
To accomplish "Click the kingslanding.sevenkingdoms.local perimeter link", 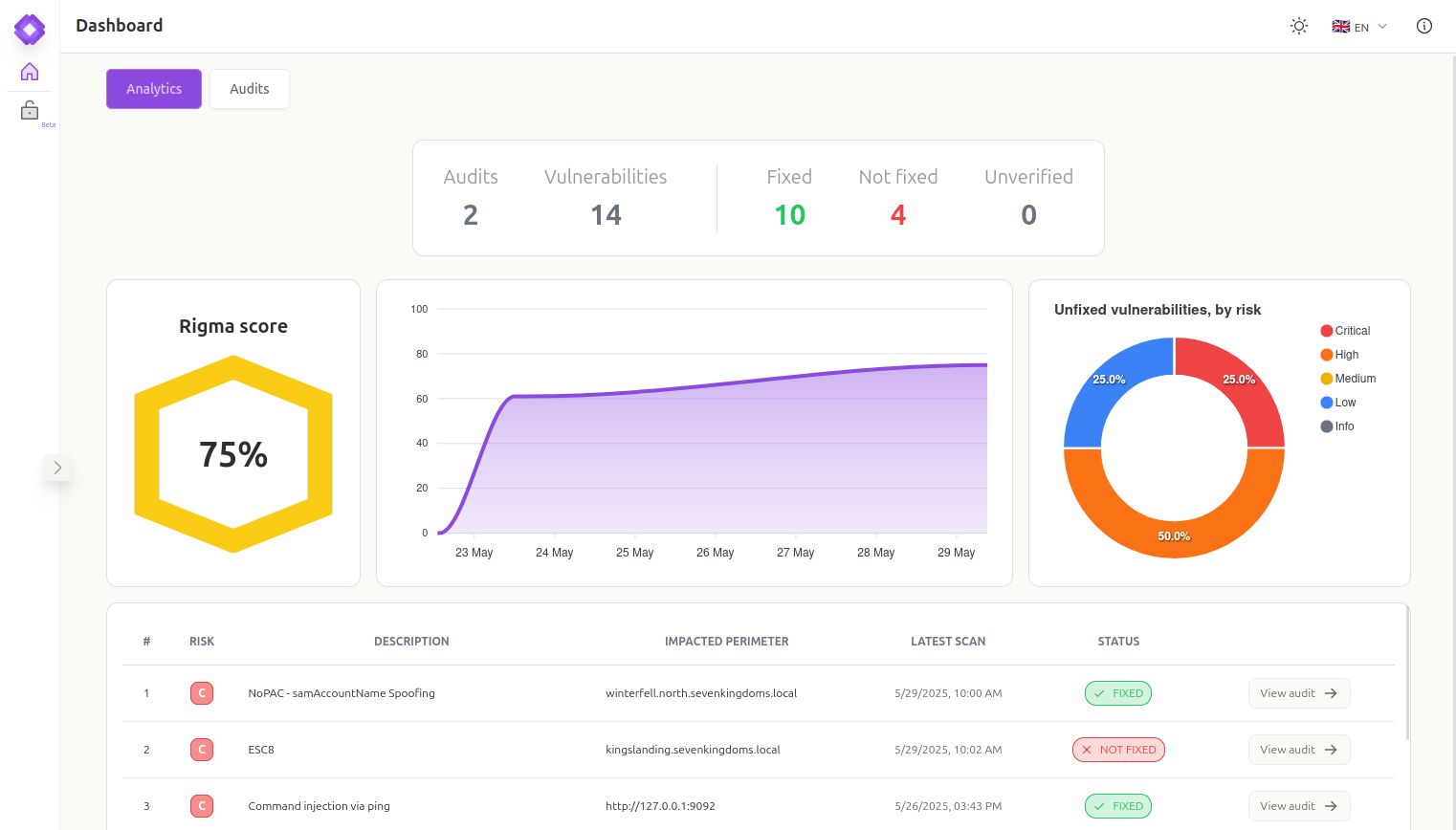I will pos(693,750).
